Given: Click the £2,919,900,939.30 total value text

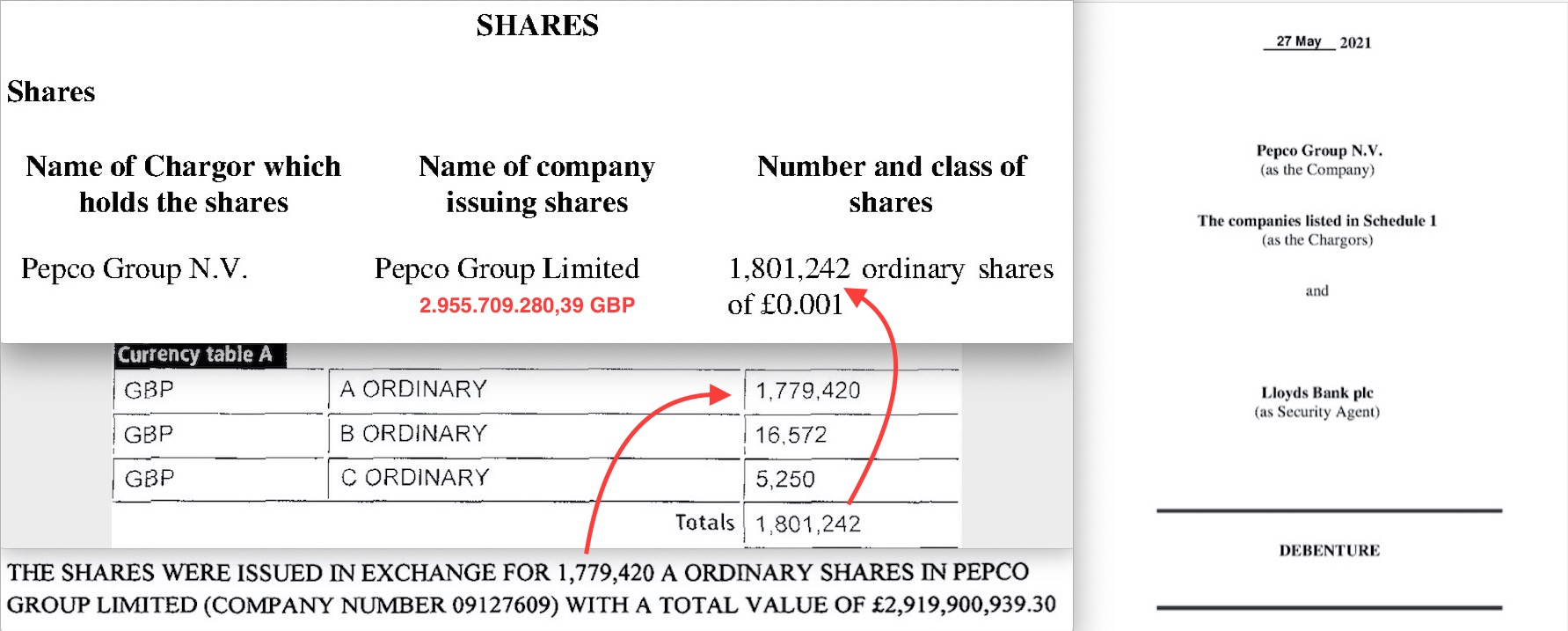Looking at the screenshot, I should click(x=964, y=605).
